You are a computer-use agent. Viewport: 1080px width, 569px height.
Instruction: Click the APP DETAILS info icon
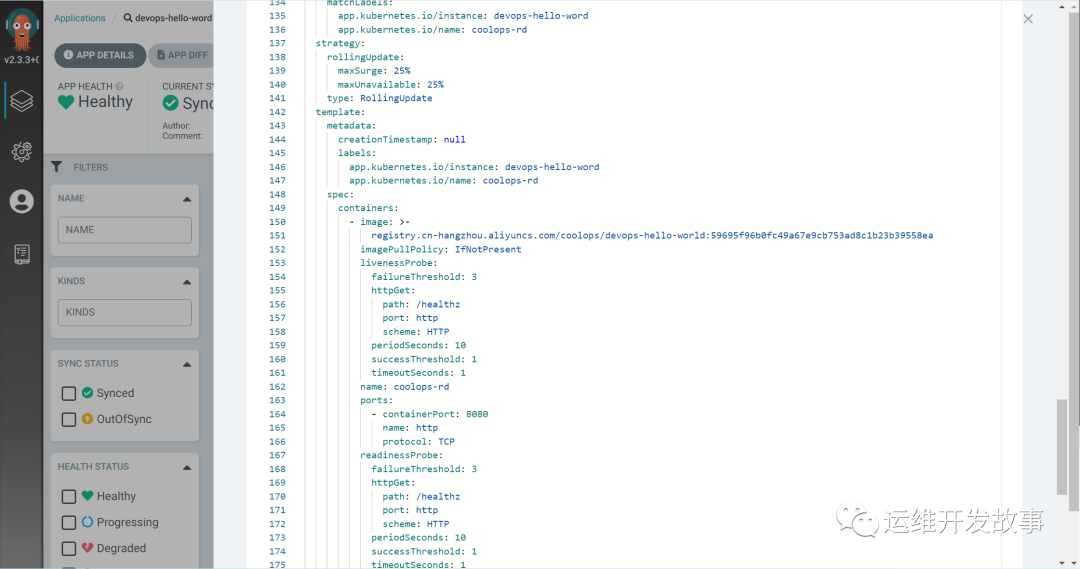click(68, 55)
